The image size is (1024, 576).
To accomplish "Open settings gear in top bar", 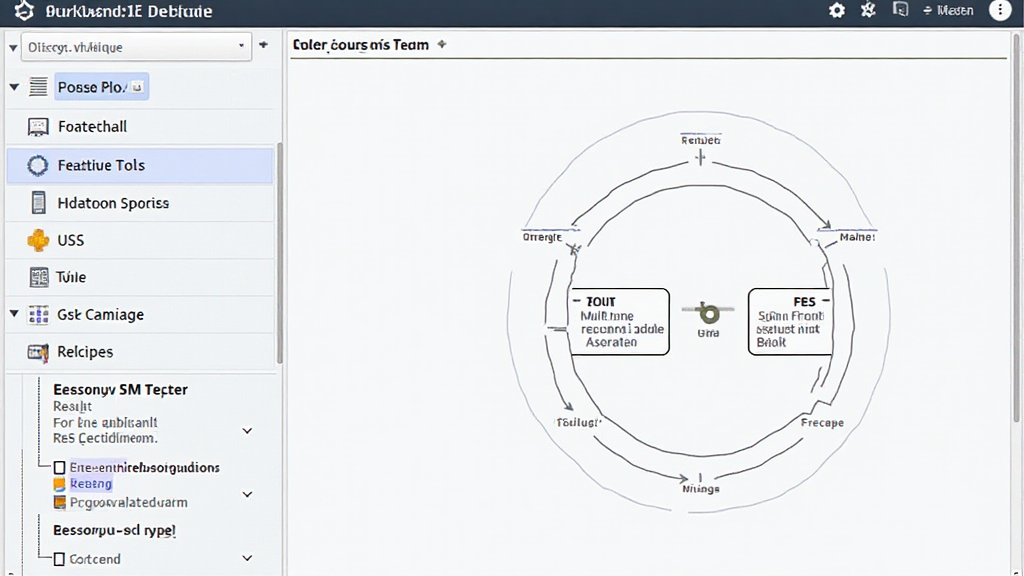I will tap(837, 11).
